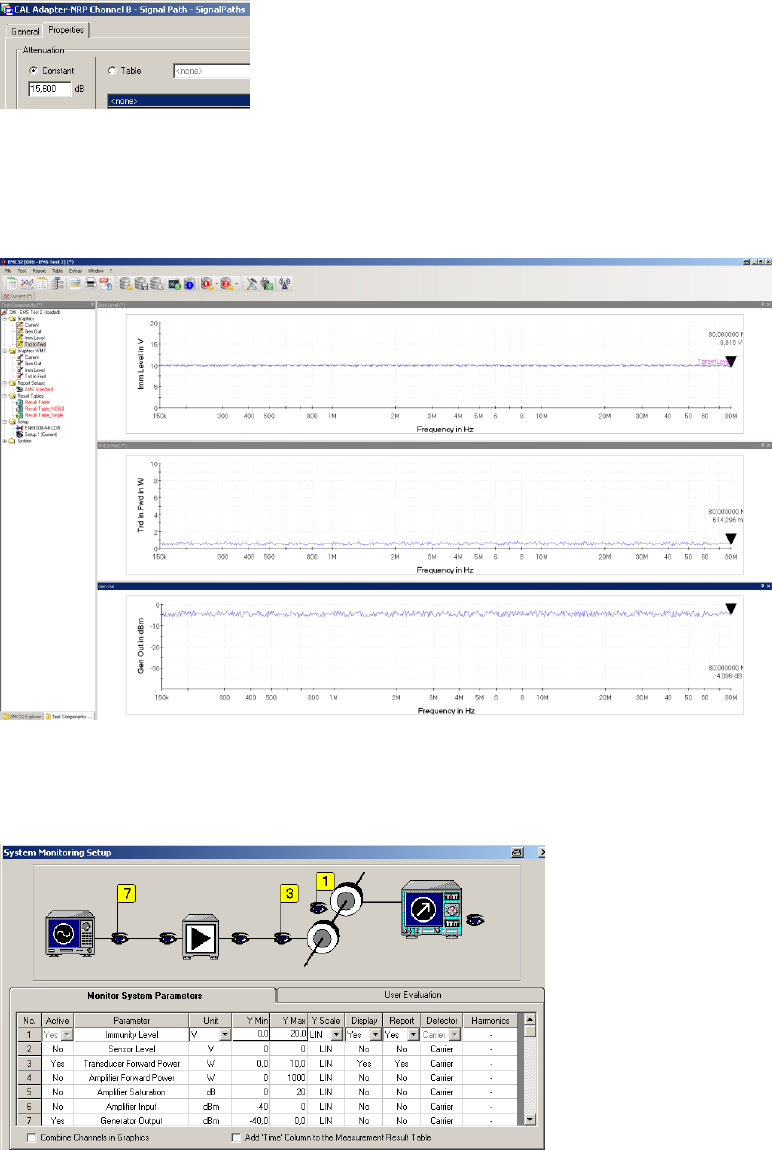
Task: Click the database icon with a floppy disk
Action: pos(141,284)
